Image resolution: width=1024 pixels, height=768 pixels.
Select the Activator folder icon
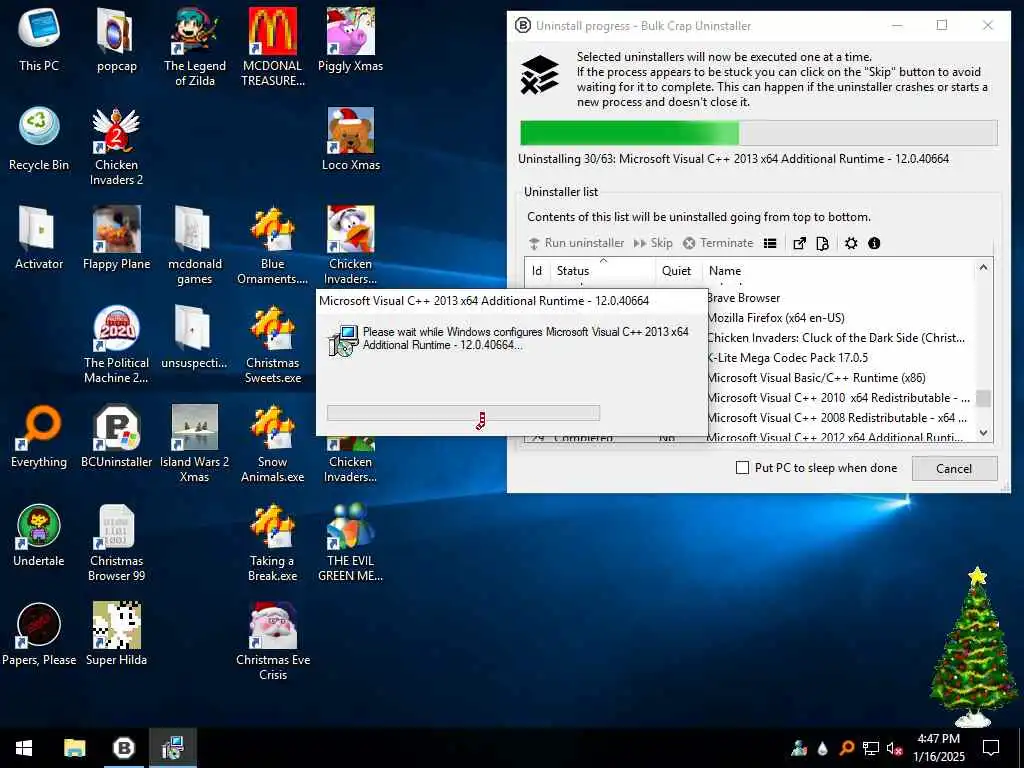[x=39, y=238]
